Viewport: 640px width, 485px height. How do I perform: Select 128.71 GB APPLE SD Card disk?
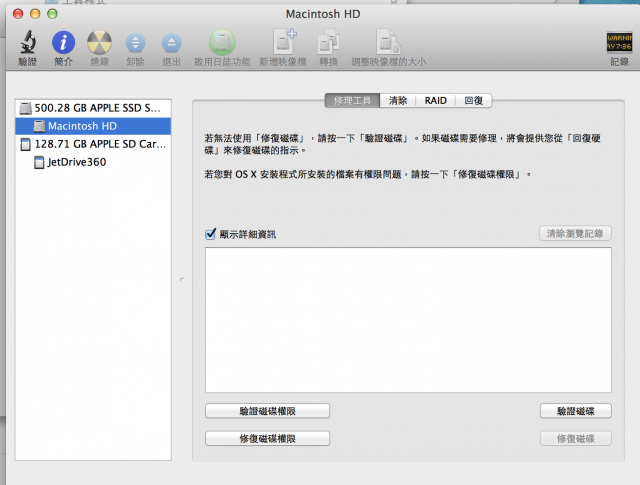pyautogui.click(x=93, y=144)
